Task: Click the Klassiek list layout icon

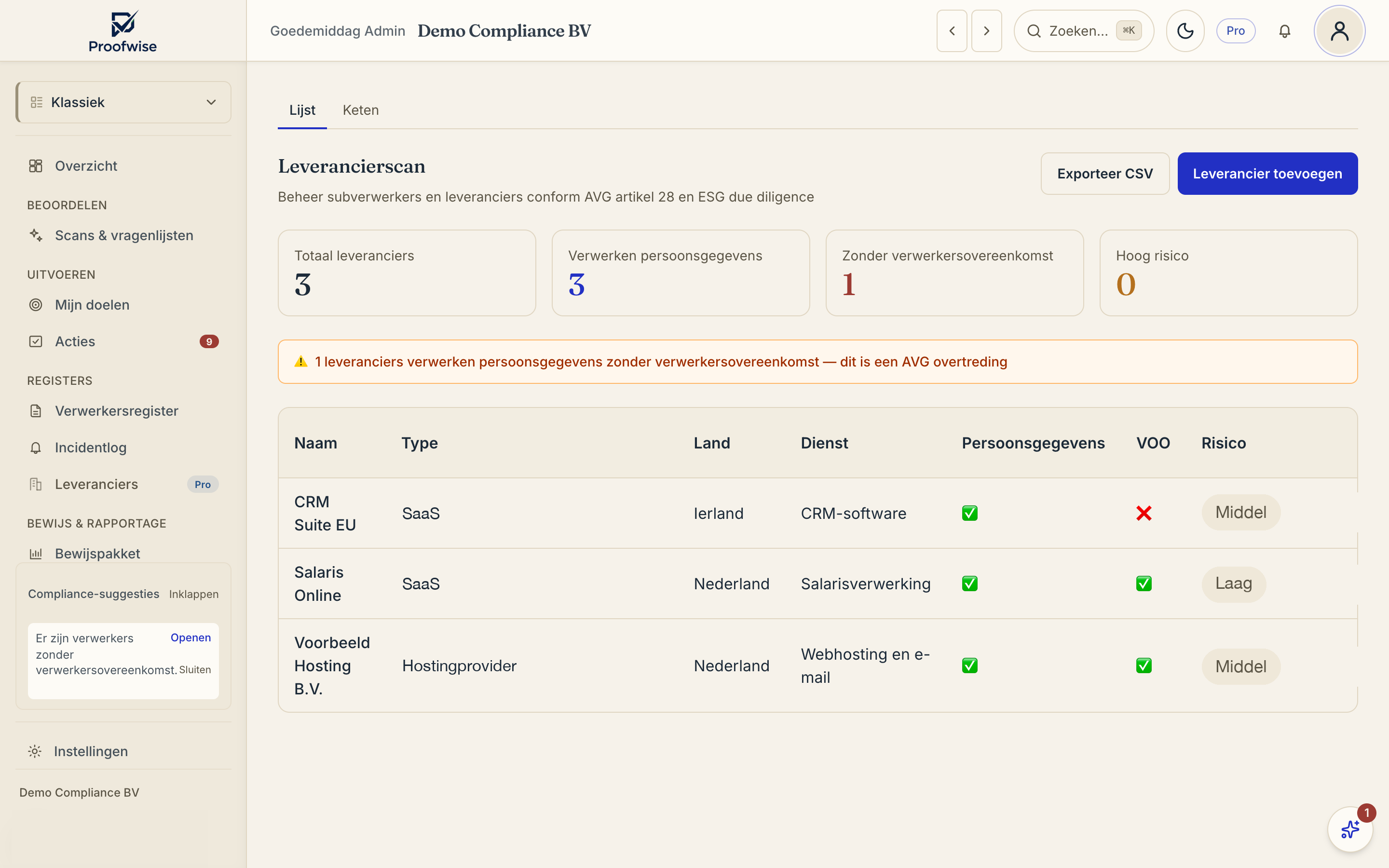Action: pos(37,102)
